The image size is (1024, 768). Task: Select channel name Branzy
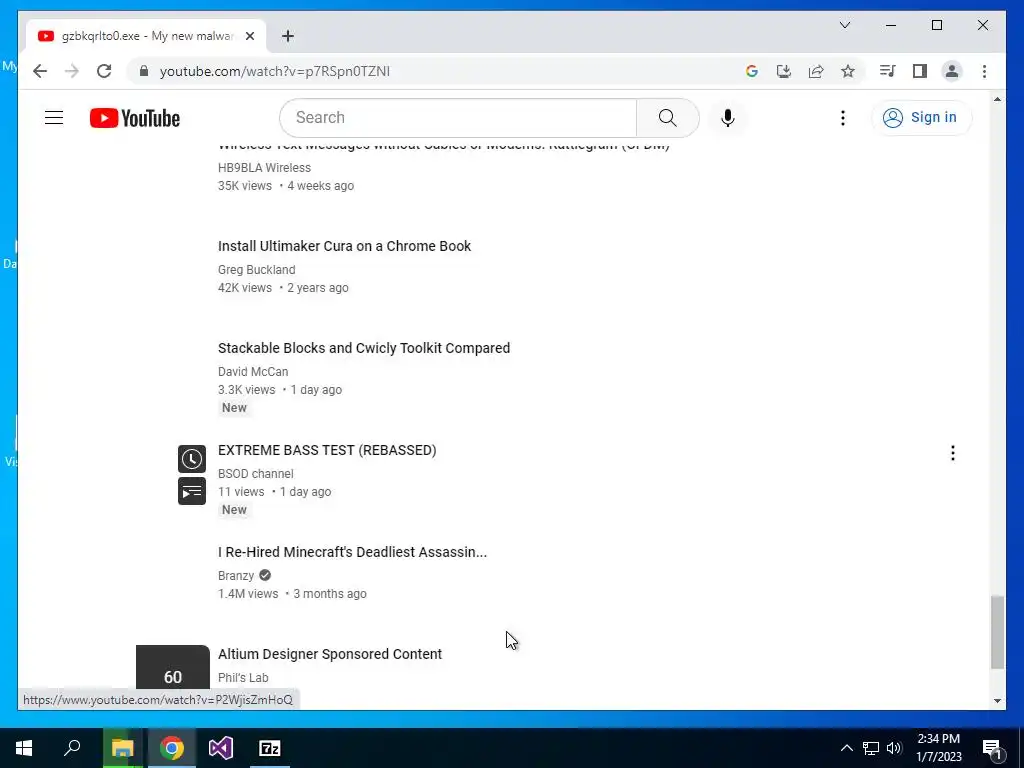(x=236, y=575)
